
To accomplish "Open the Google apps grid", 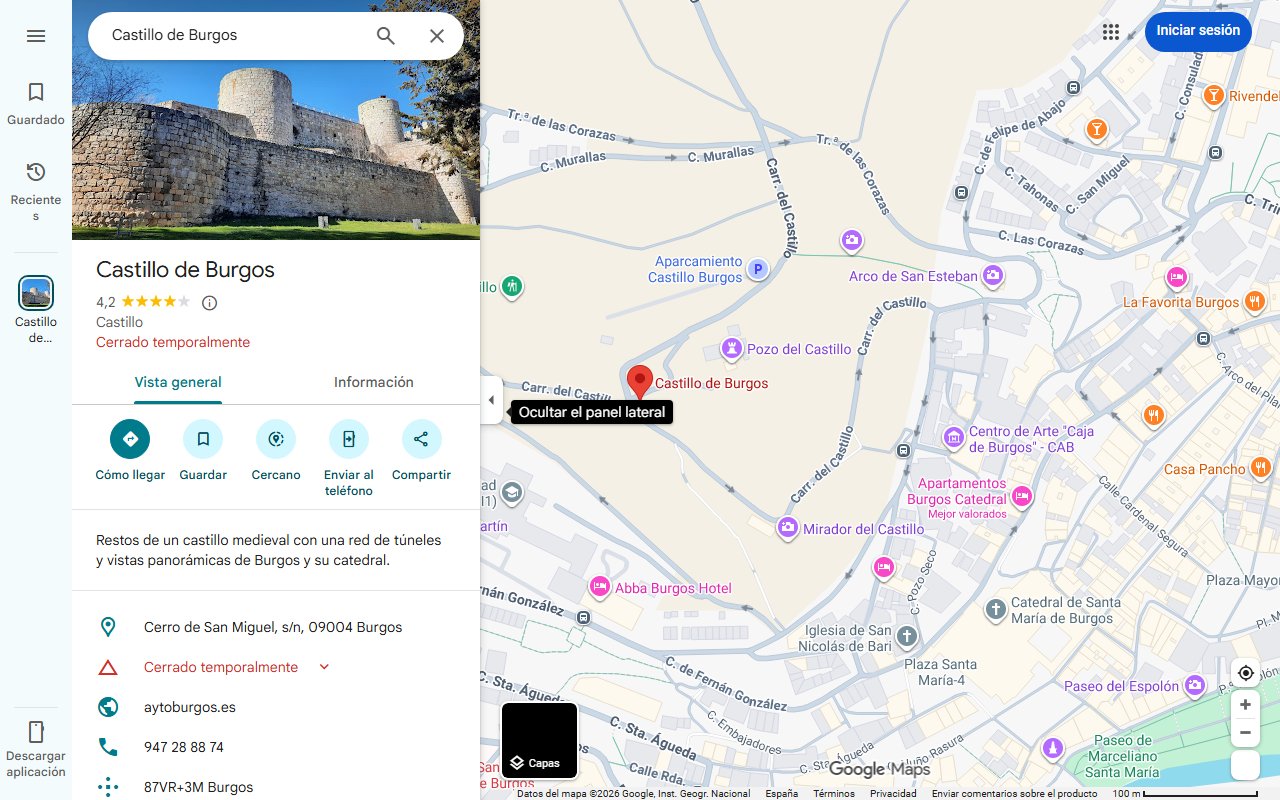I will 1111,31.
